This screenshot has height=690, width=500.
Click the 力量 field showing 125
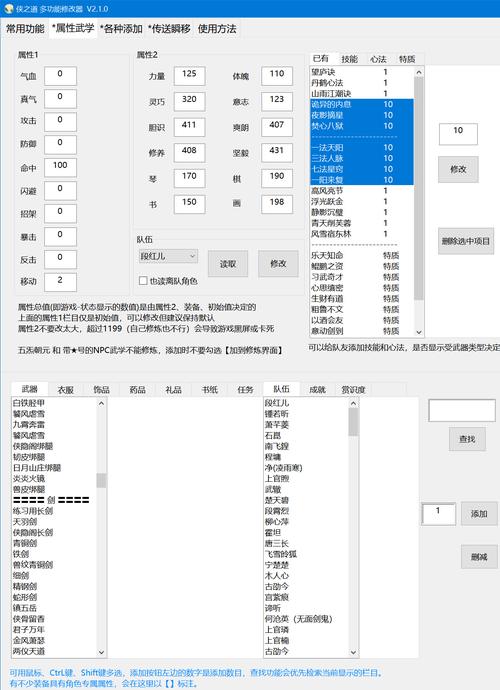(189, 76)
